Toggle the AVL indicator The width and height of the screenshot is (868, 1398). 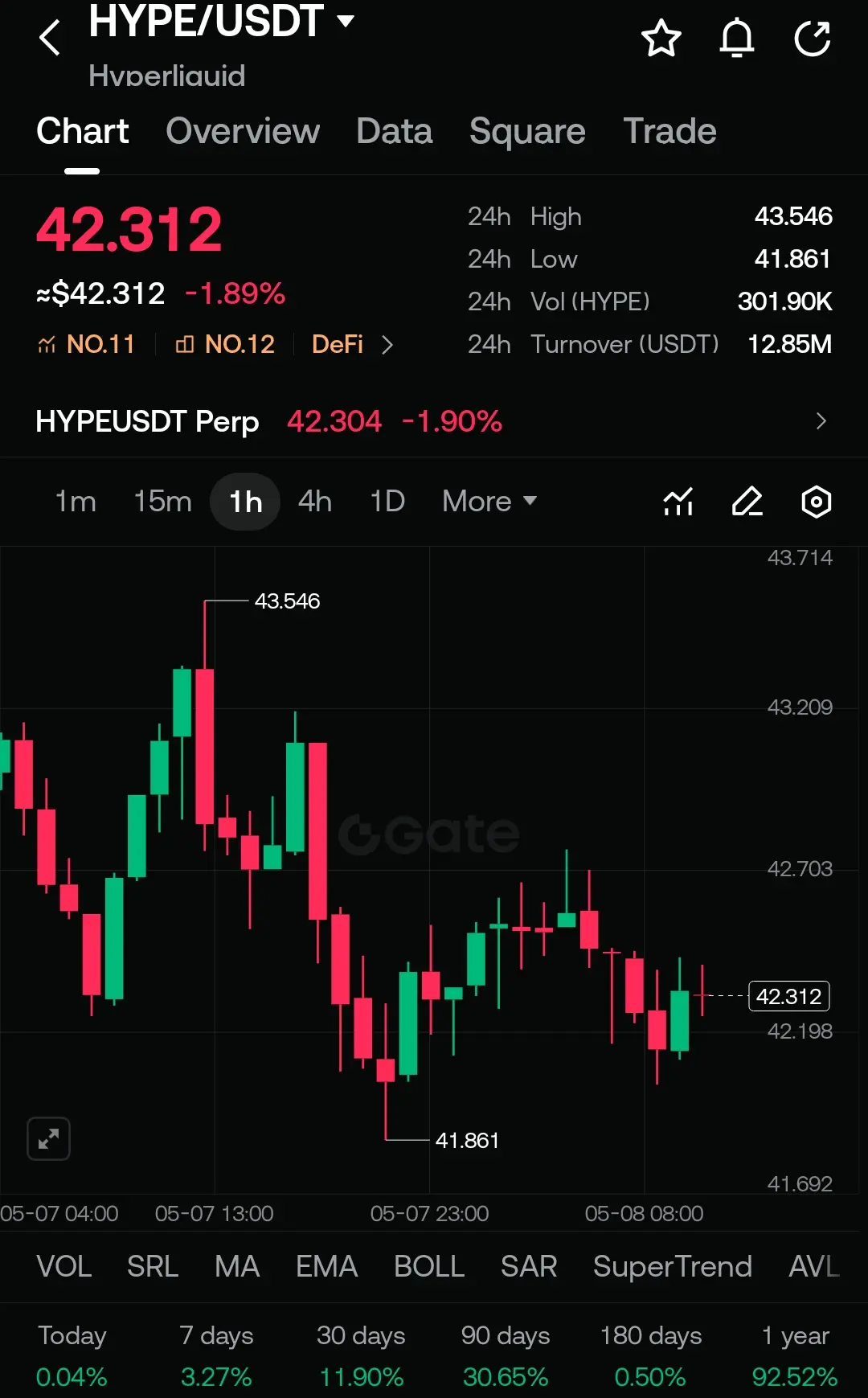point(814,1266)
